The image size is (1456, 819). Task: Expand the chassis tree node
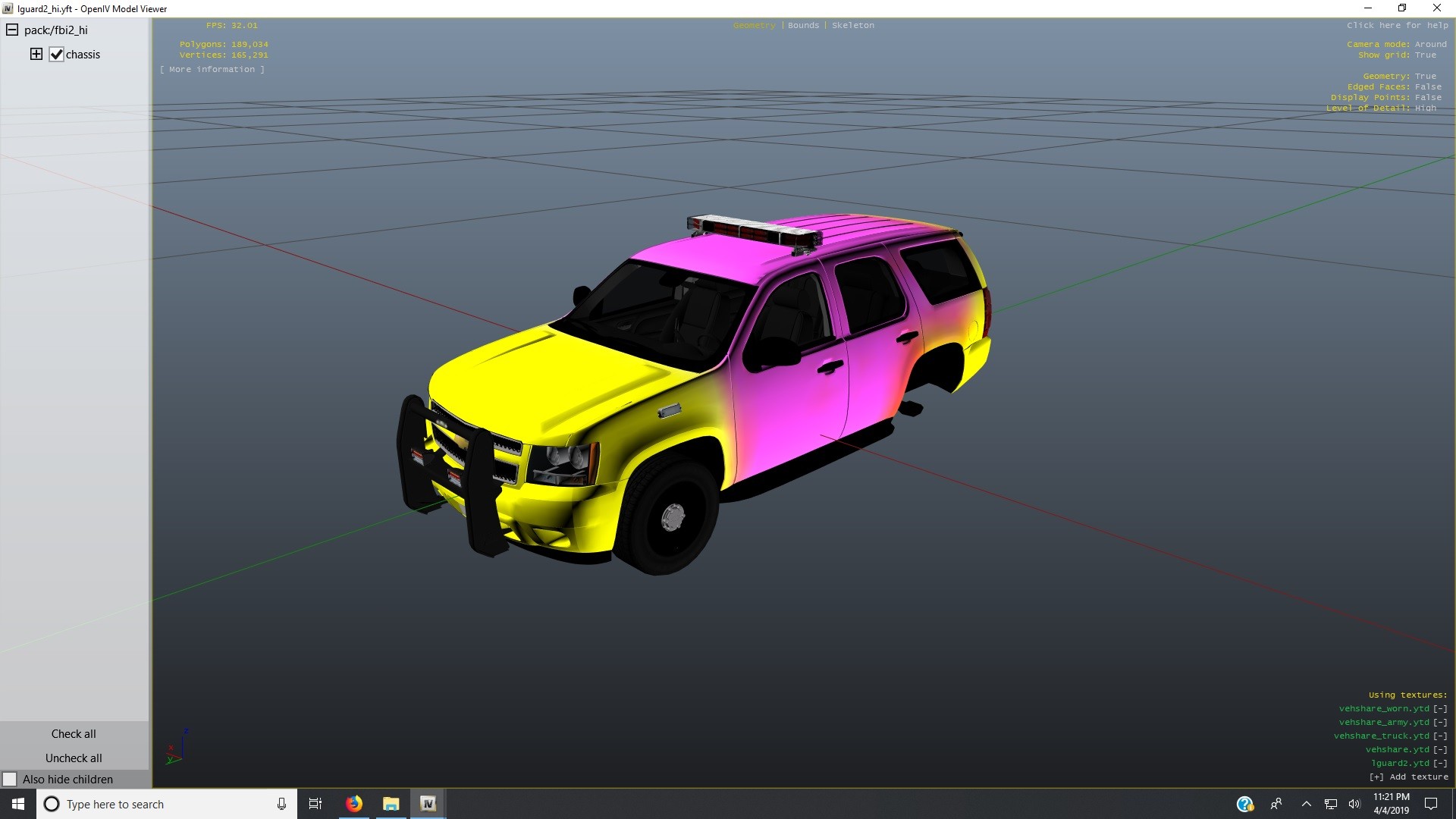[36, 54]
